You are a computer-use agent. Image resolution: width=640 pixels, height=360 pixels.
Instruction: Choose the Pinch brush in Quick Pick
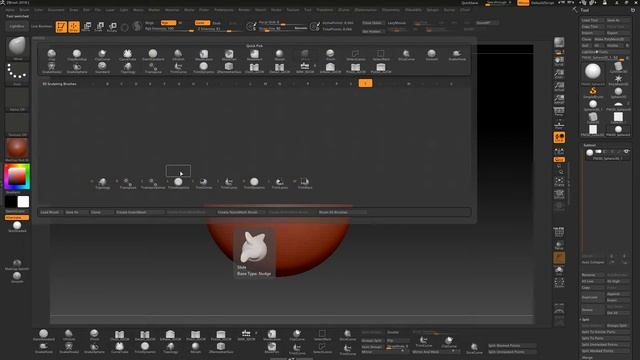(330, 55)
